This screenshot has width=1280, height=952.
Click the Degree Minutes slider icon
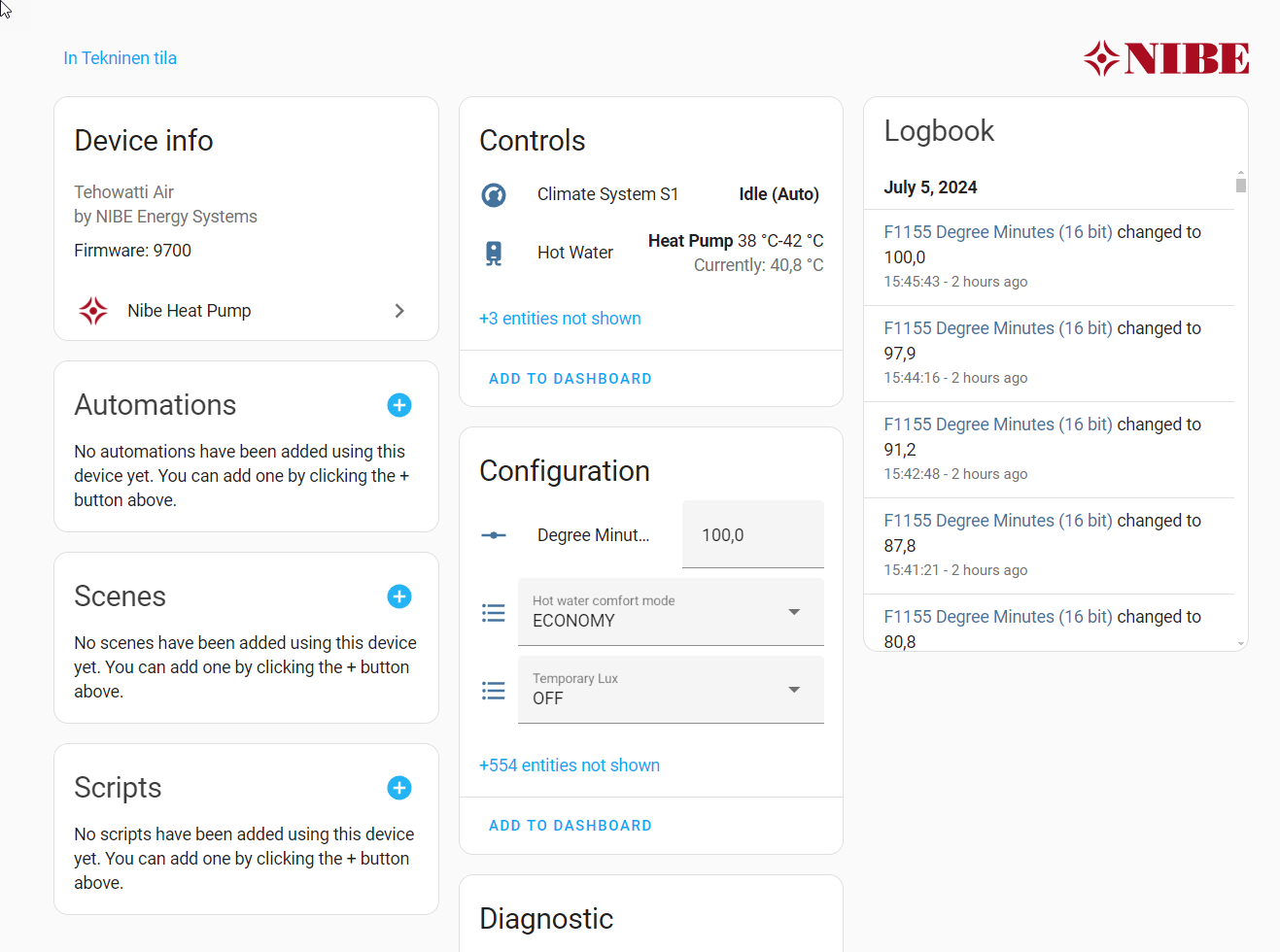(x=494, y=535)
